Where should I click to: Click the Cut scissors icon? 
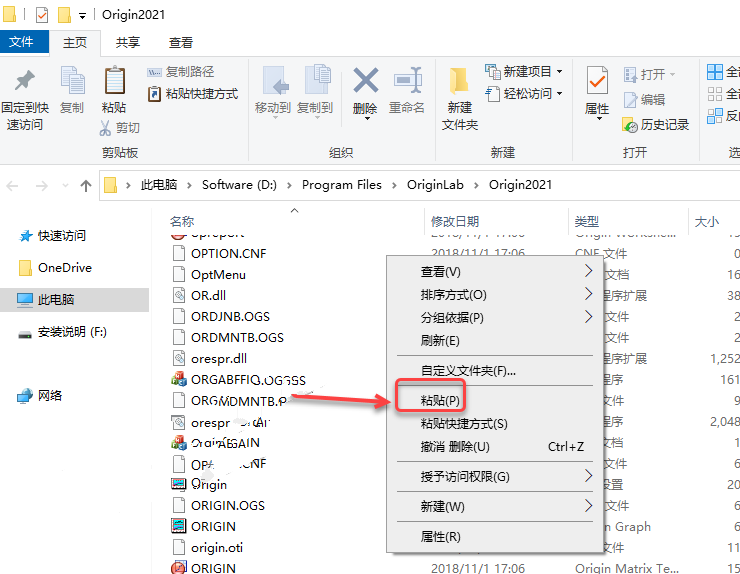[x=105, y=127]
